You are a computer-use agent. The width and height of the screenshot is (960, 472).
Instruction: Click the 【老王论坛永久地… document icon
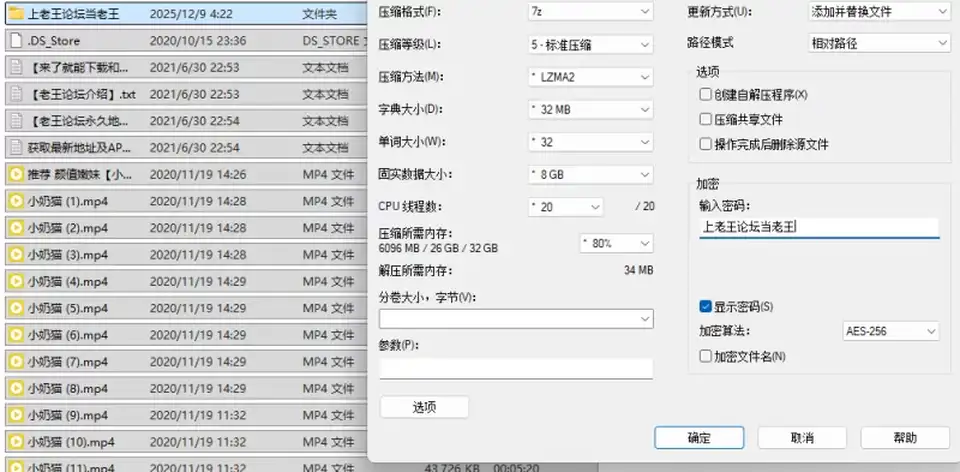coord(17,121)
